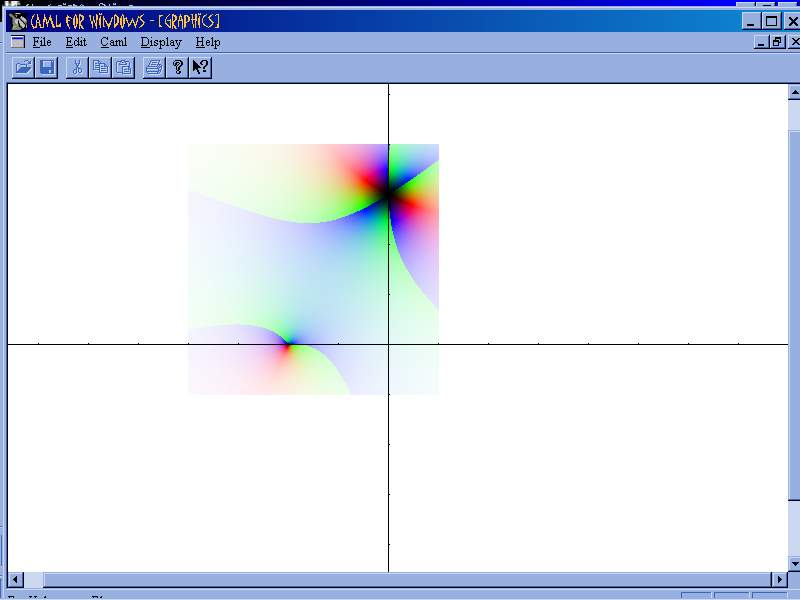800x600 pixels.
Task: Click the Help question mark icon
Action: coord(178,67)
